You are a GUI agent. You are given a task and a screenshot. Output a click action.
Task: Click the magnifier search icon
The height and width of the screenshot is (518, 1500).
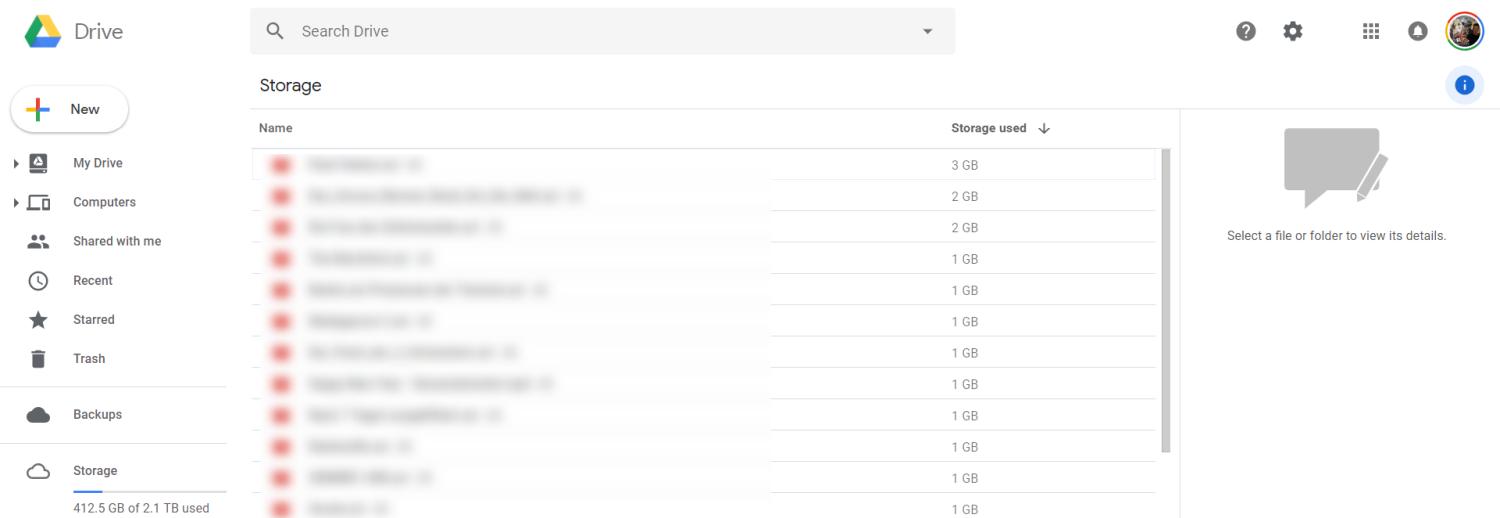click(x=275, y=31)
